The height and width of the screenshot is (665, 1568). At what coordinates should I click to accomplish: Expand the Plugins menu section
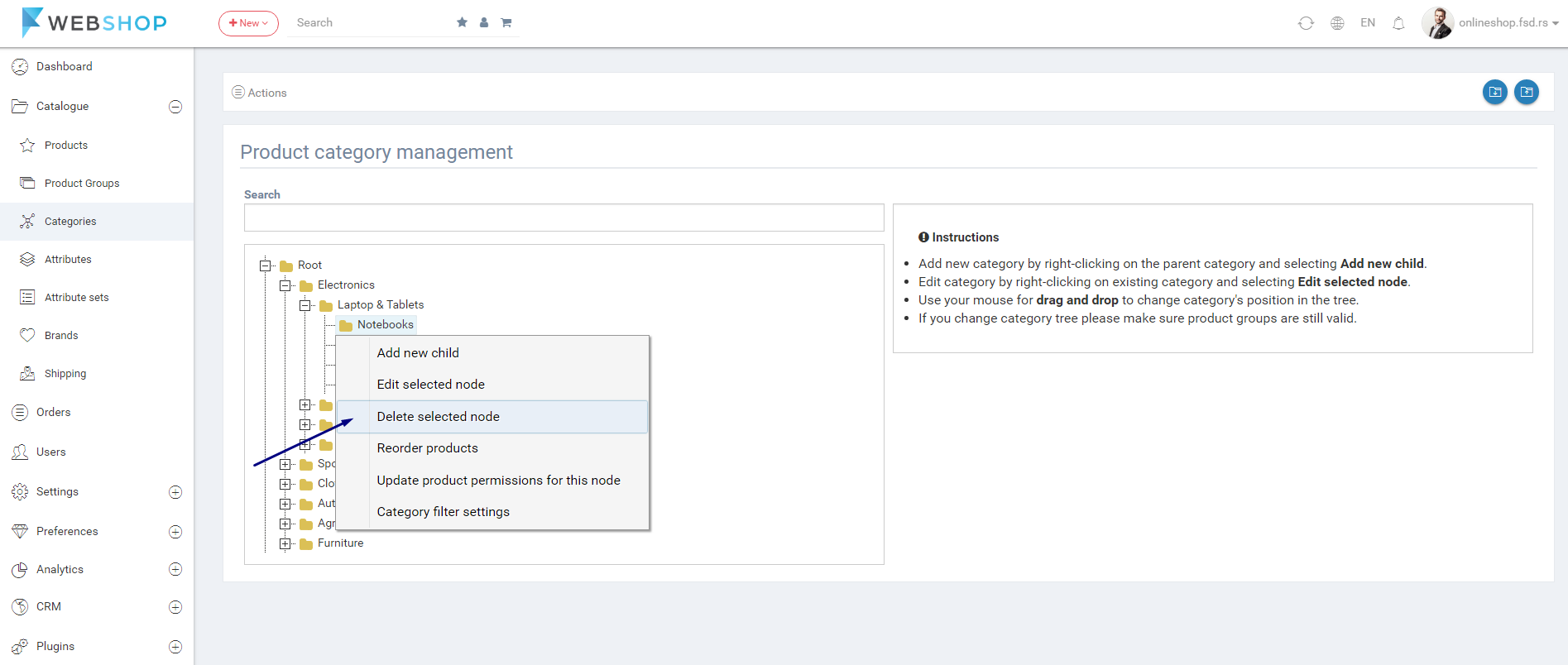pos(175,647)
